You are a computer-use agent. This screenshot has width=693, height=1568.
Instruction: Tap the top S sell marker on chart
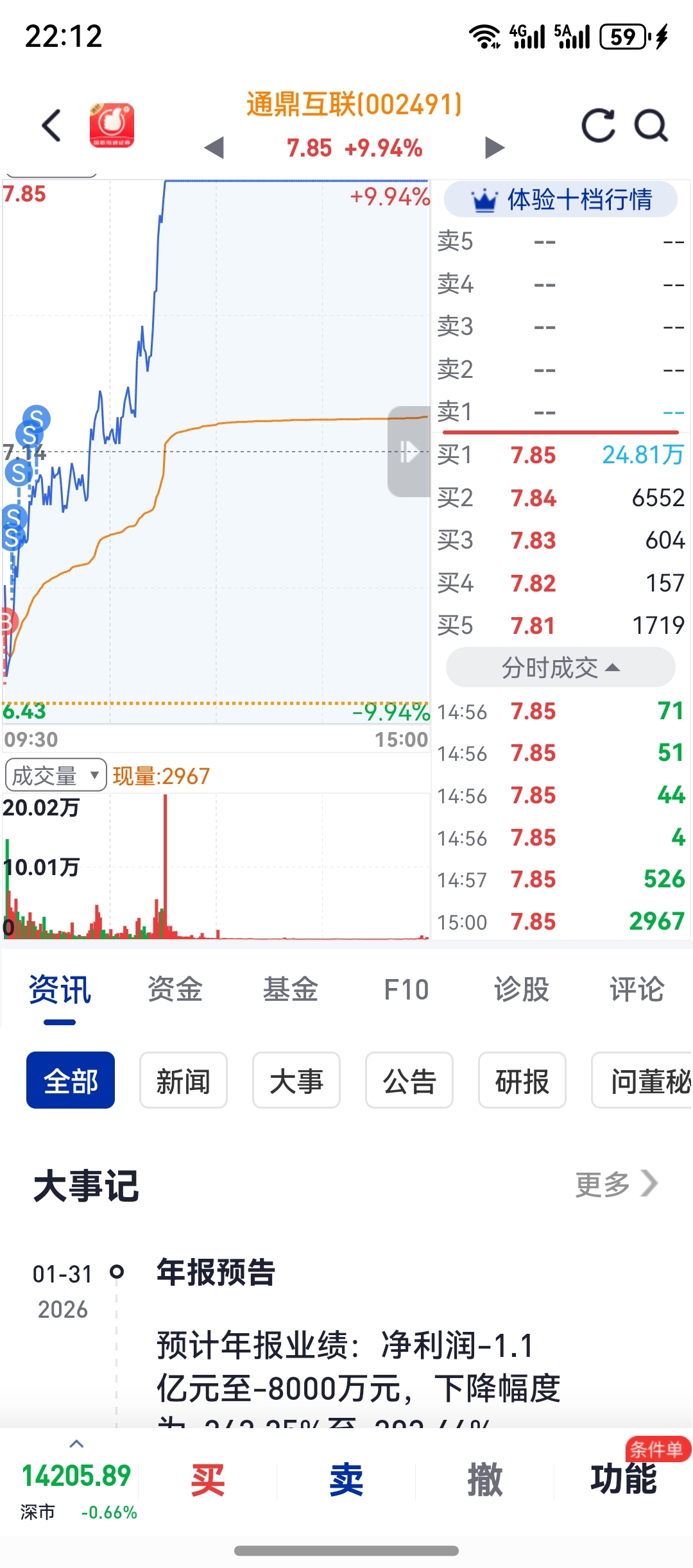[37, 419]
